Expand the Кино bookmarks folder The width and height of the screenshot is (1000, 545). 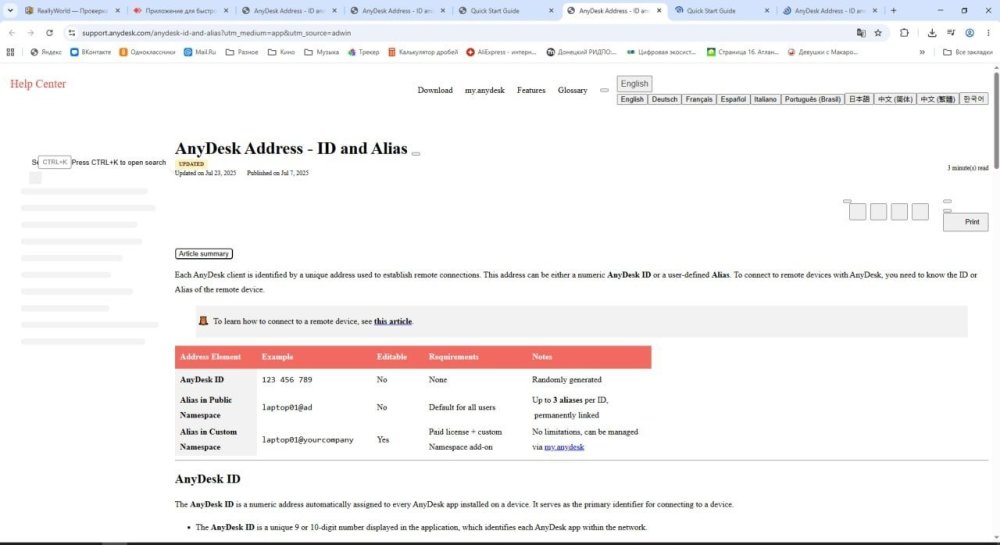(x=281, y=52)
